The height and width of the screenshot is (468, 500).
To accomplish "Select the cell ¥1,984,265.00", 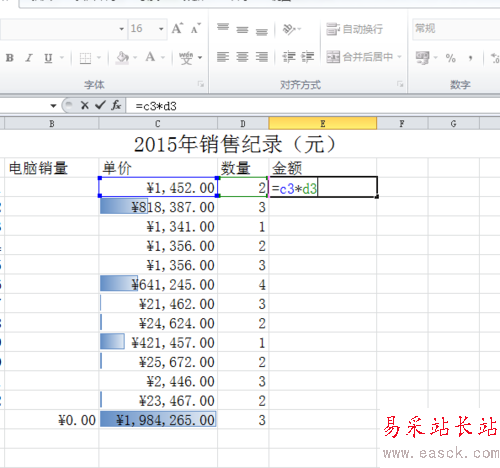I will (158, 419).
